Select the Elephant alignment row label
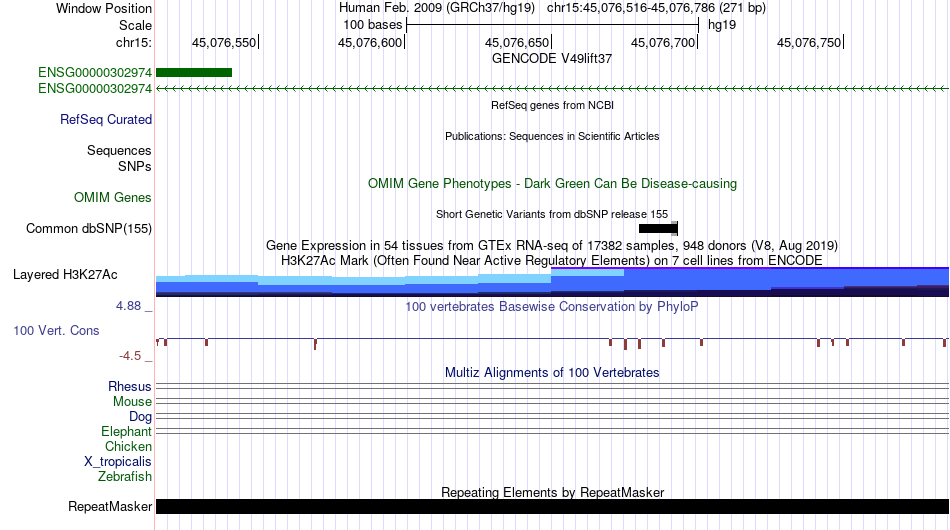 point(126,431)
